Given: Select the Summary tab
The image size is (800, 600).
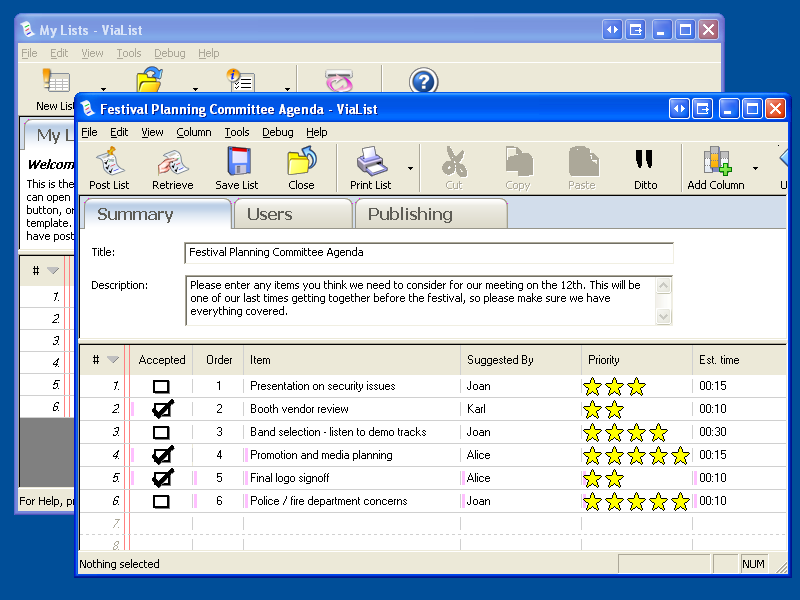Looking at the screenshot, I should coord(158,214).
